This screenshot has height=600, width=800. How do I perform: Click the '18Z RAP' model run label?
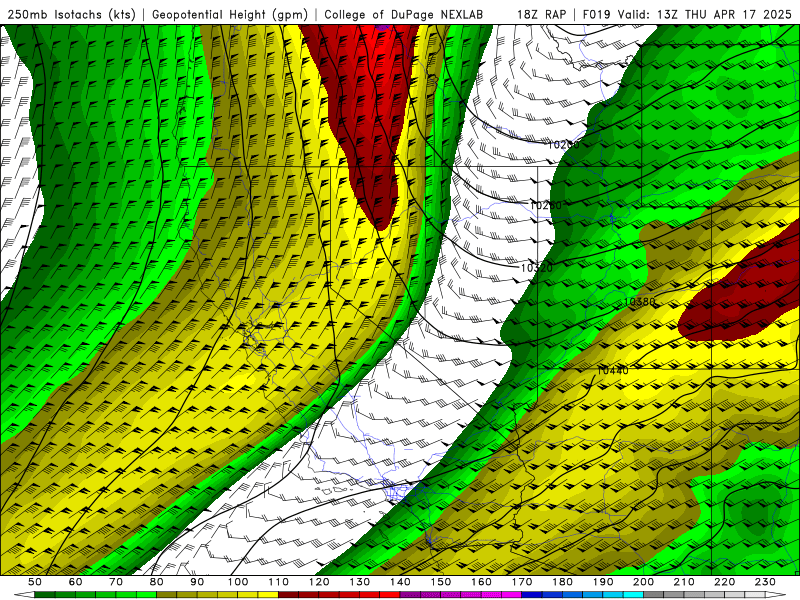point(541,15)
